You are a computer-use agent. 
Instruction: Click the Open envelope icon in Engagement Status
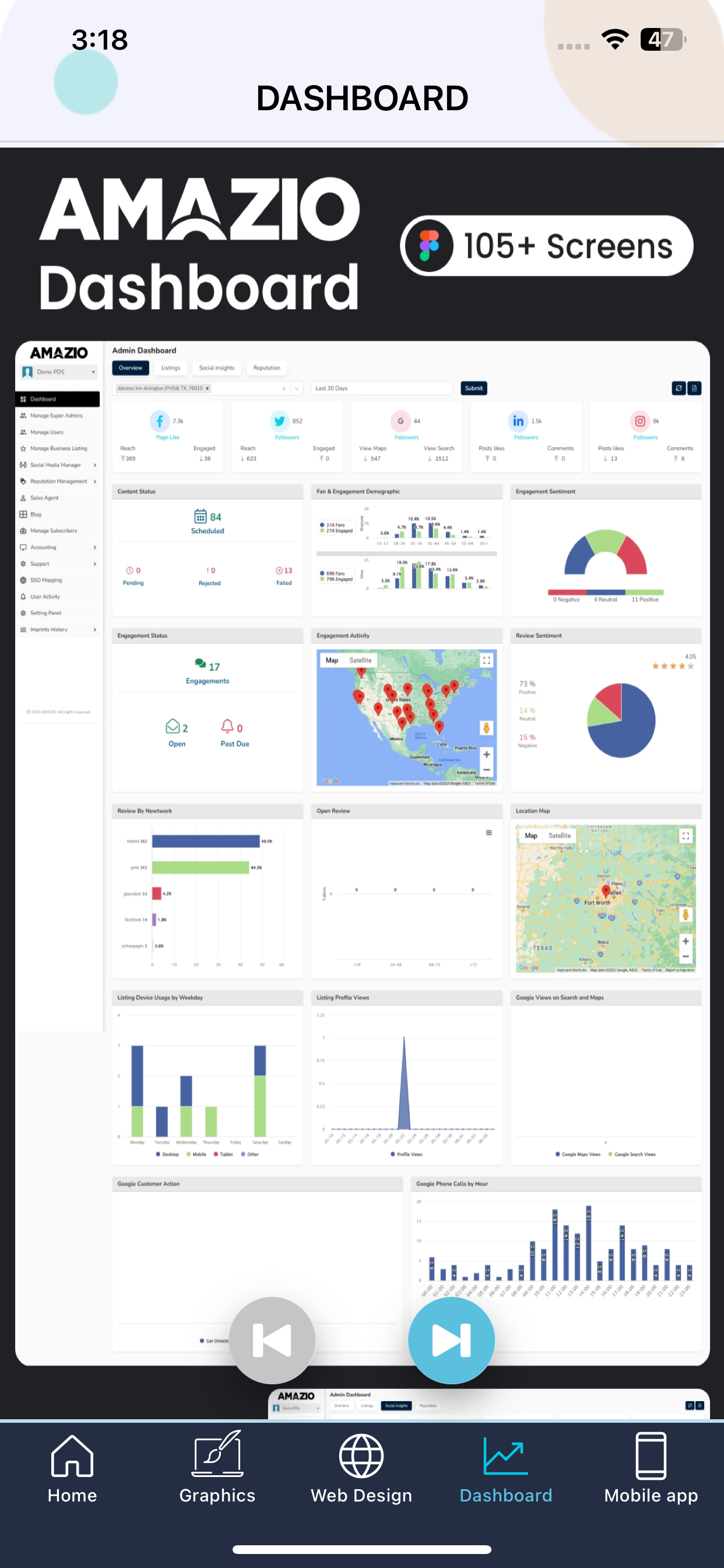[172, 726]
